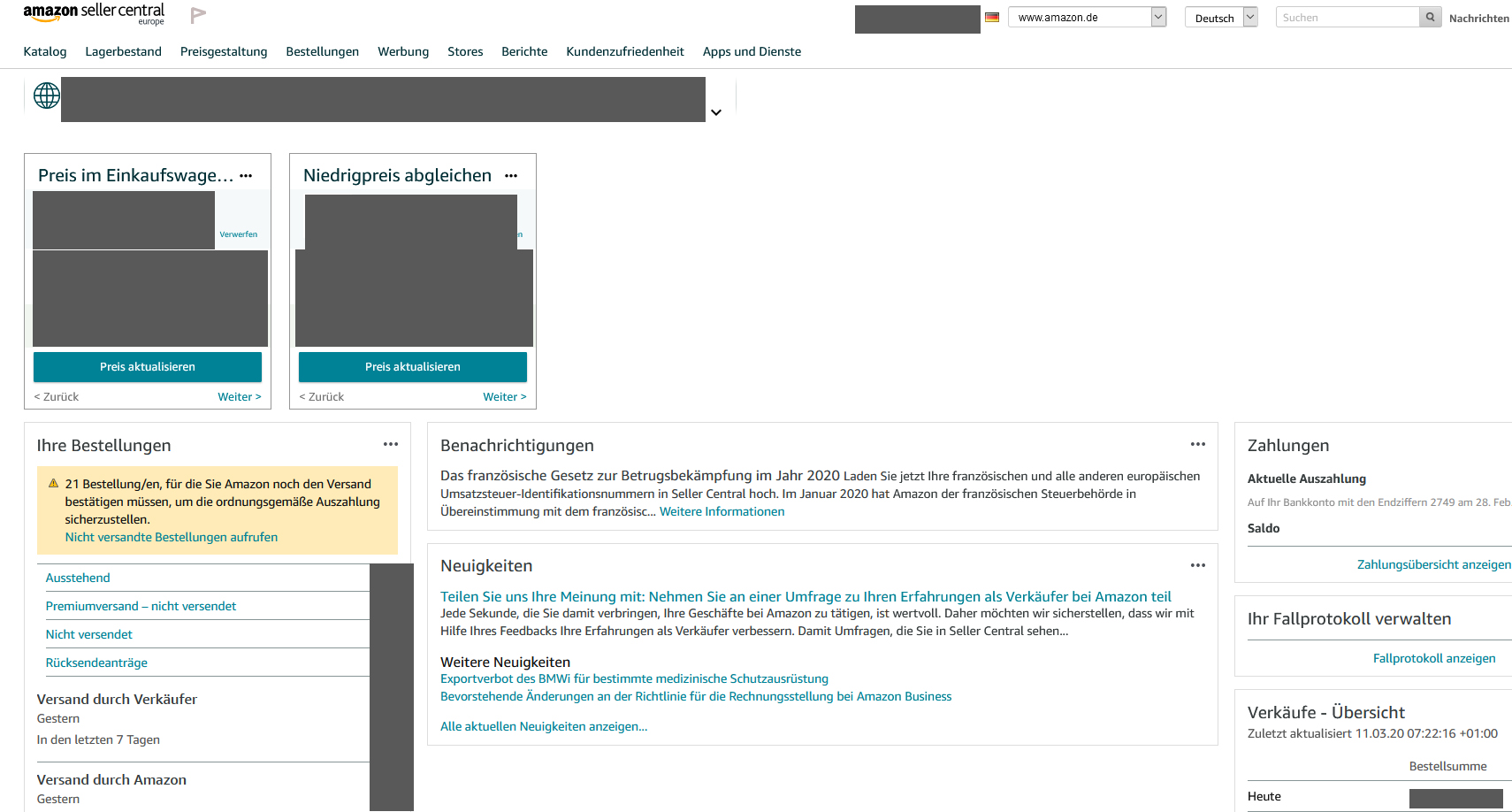This screenshot has height=812, width=1512.
Task: Click the Weitere Neuigkeiten subheading
Action: click(505, 662)
